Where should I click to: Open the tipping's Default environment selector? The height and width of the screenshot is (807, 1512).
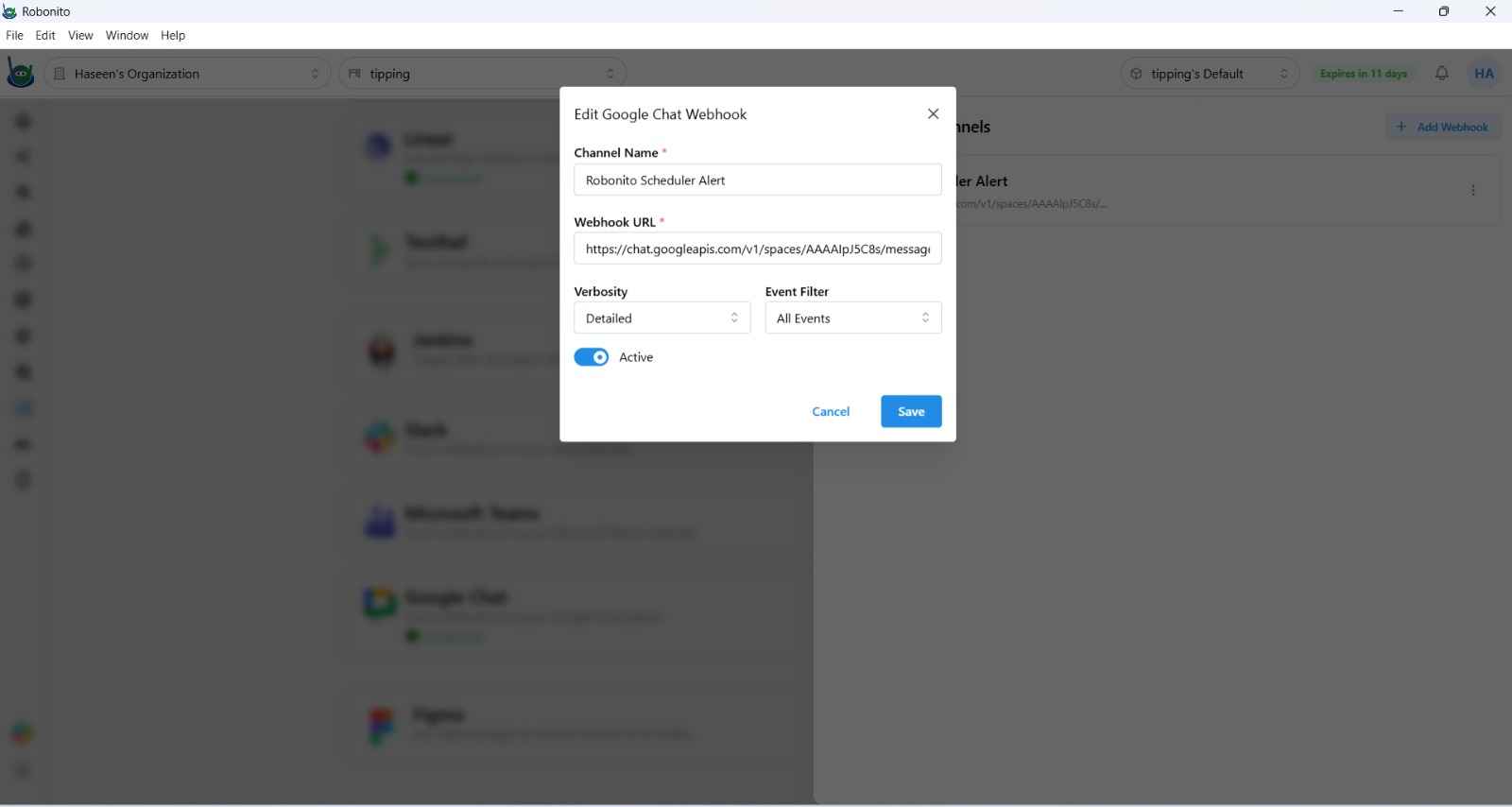[1211, 74]
